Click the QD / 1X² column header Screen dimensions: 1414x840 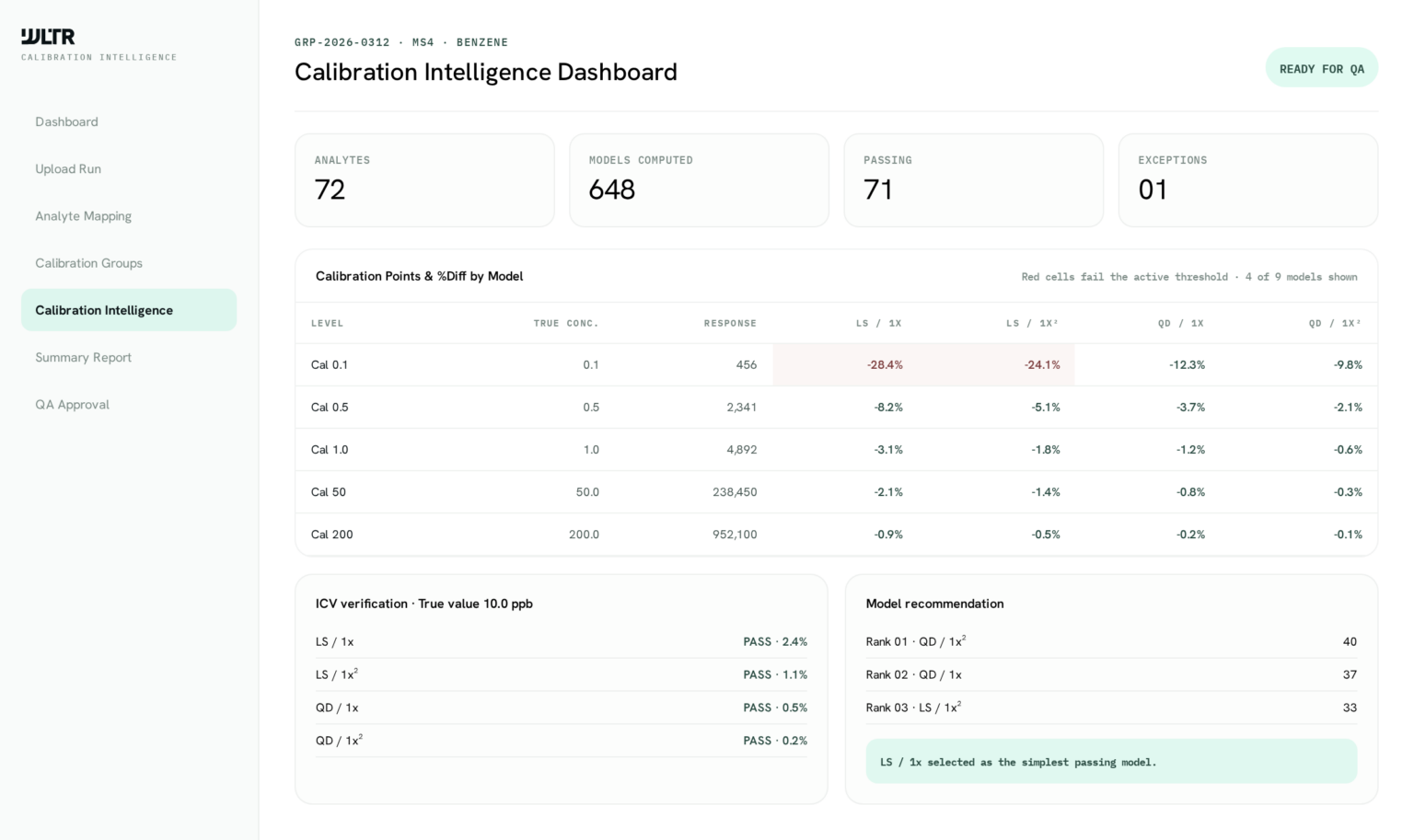click(x=1336, y=323)
